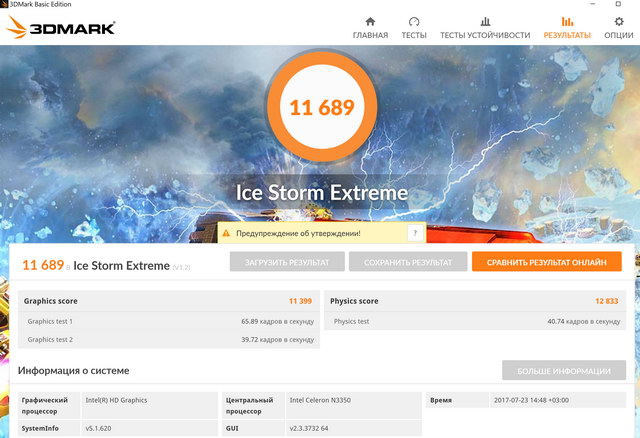Click СРАВНИТЬ РЕЗУЛЬТАТ ОНЛАЙН button
Viewport: 640px width, 438px height.
tap(547, 262)
